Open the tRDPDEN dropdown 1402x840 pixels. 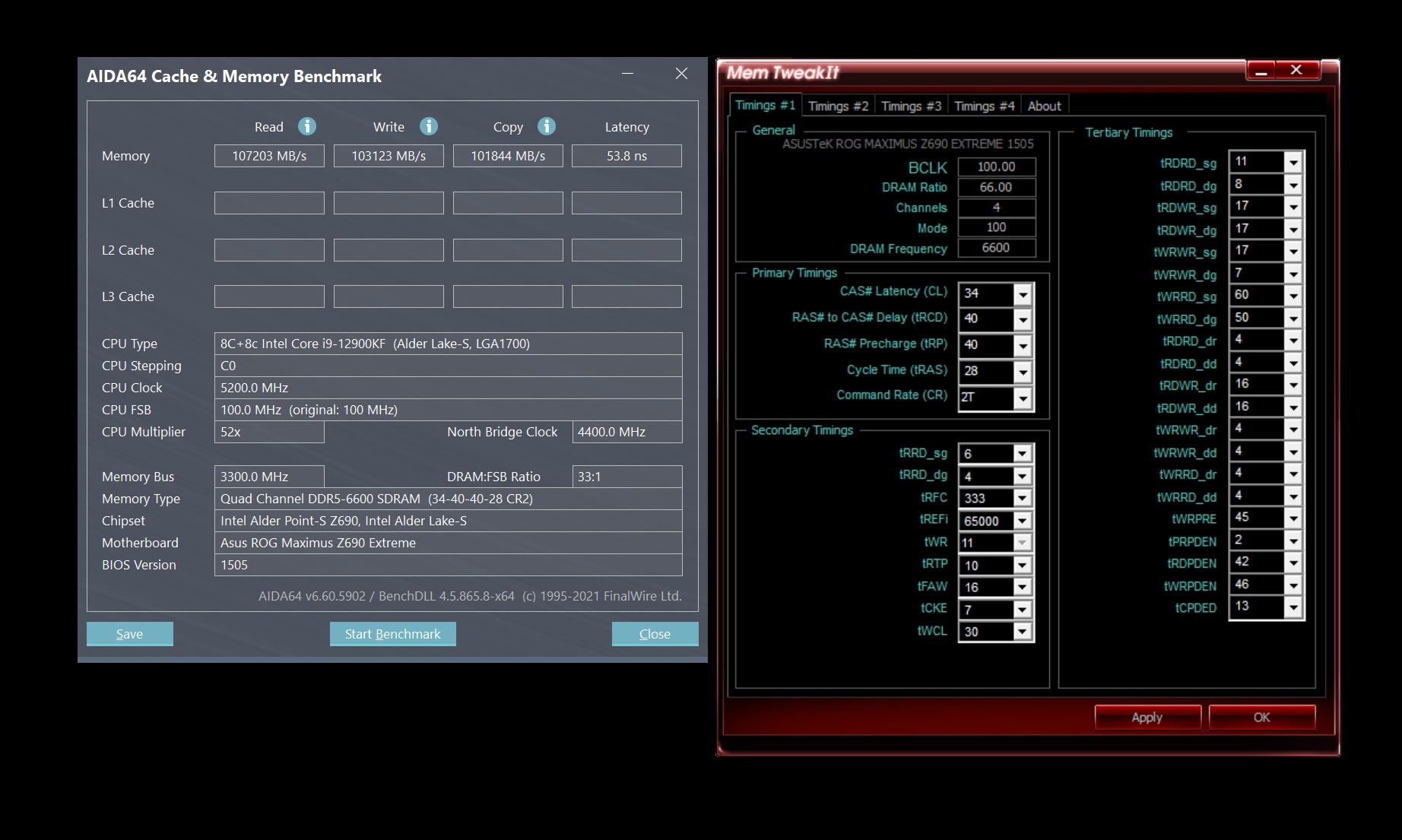1293,563
